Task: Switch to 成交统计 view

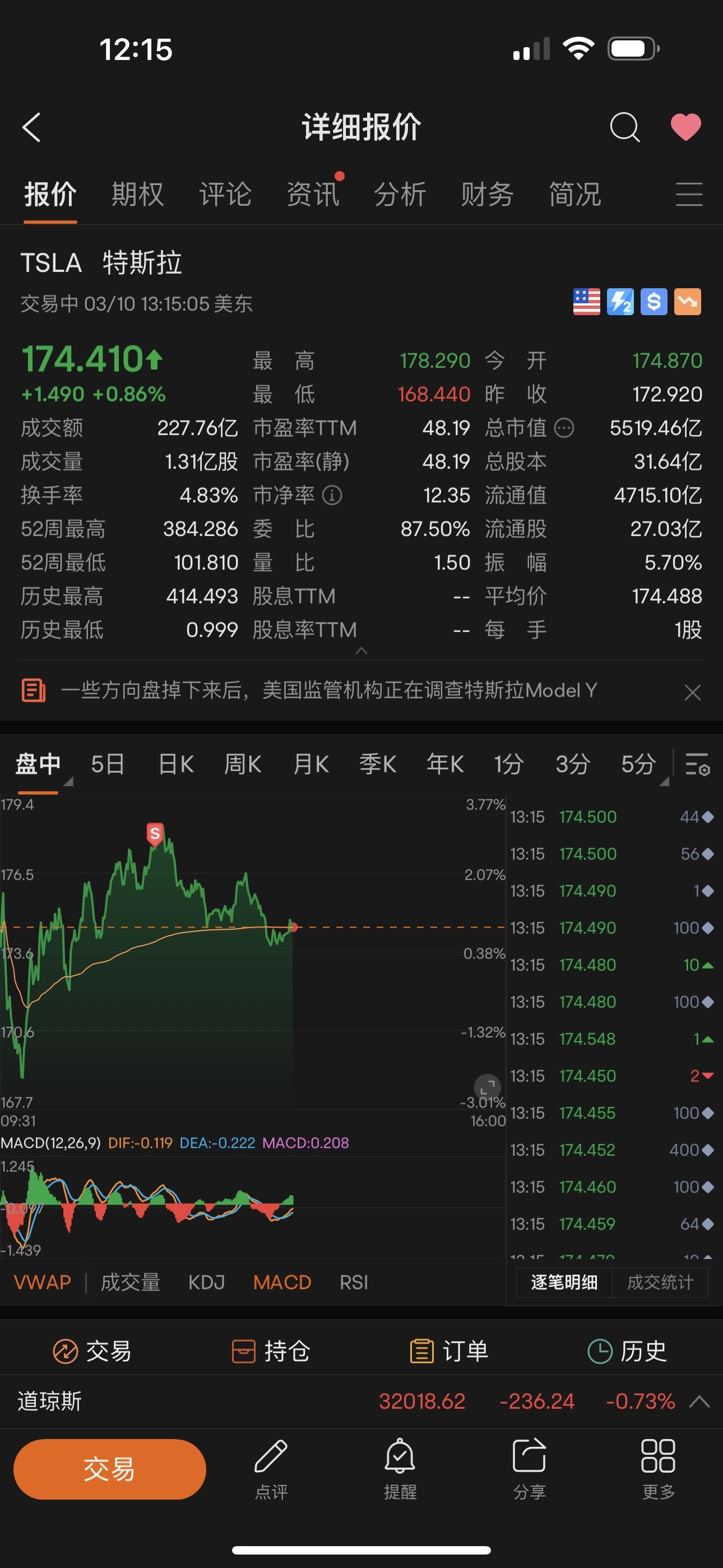Action: pos(660,1282)
